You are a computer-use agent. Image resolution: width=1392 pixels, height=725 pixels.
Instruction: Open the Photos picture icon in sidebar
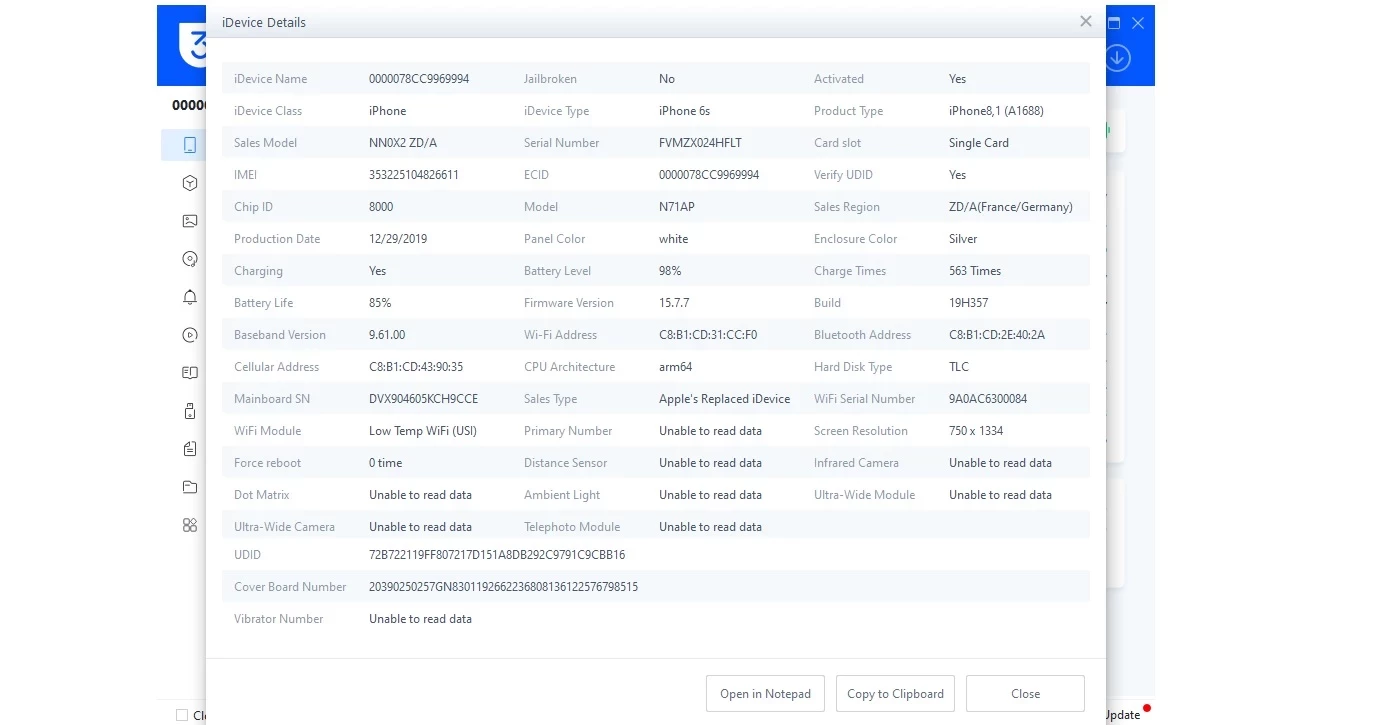pyautogui.click(x=190, y=221)
